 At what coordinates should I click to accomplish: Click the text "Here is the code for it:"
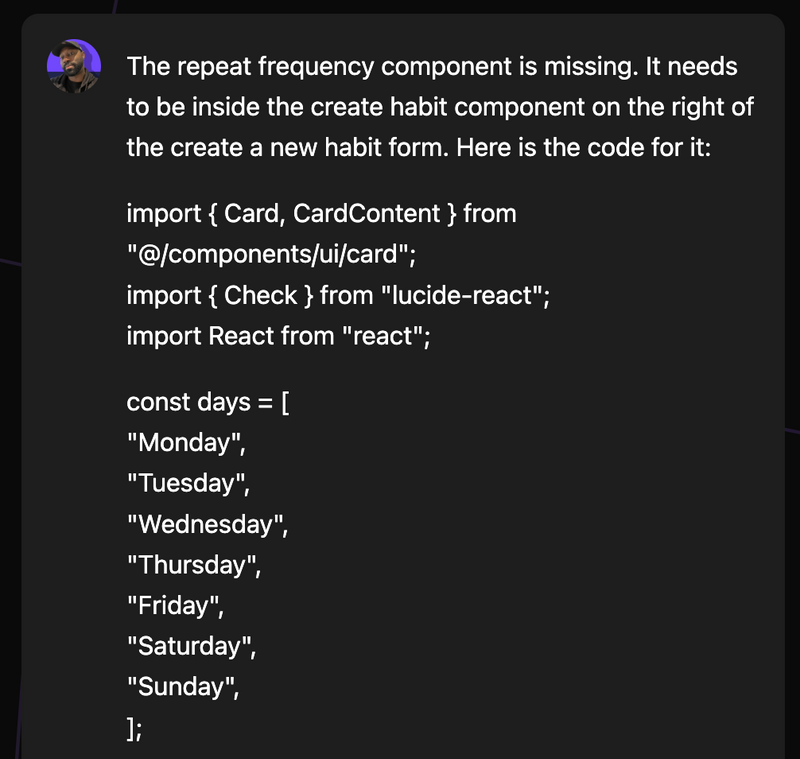click(583, 147)
